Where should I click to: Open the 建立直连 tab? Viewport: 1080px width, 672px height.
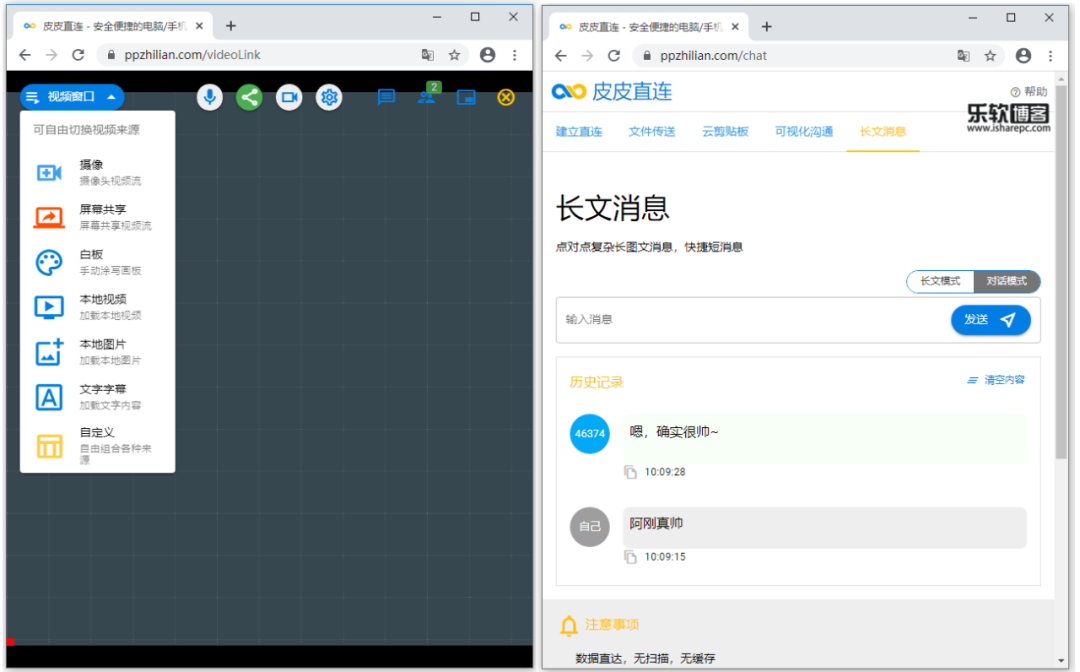coord(579,132)
